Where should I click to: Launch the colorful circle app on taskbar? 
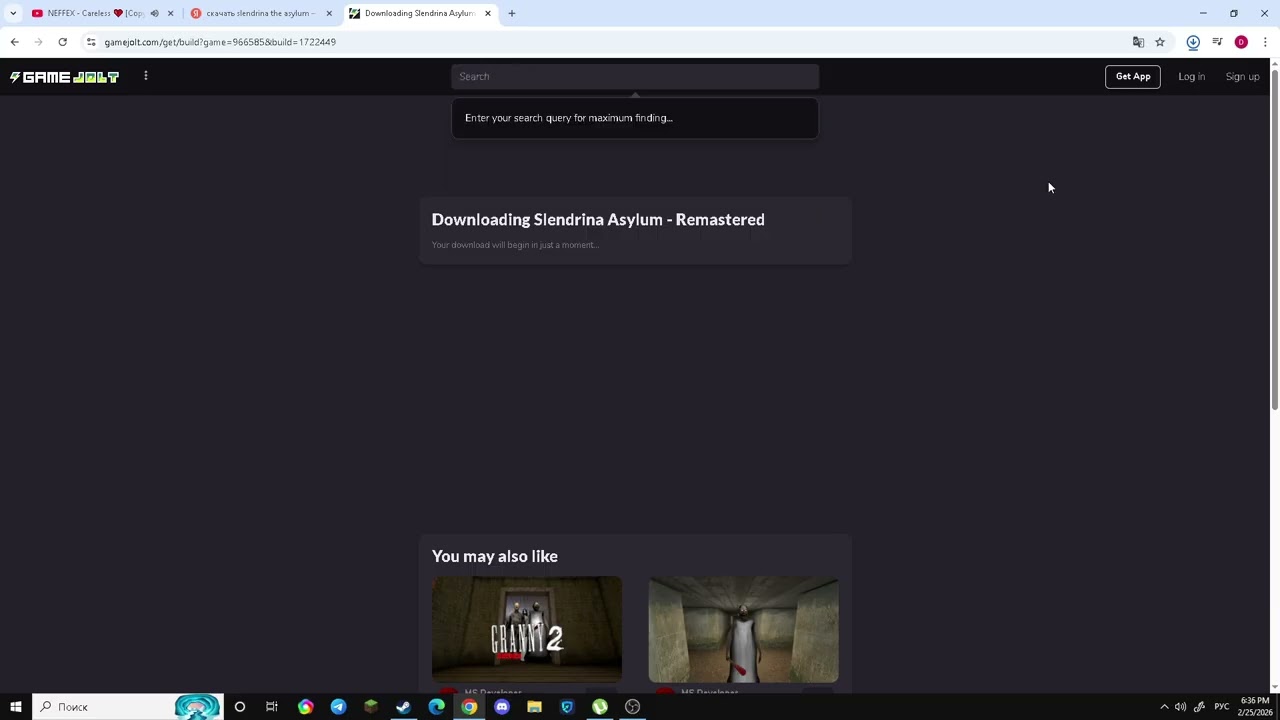[306, 707]
